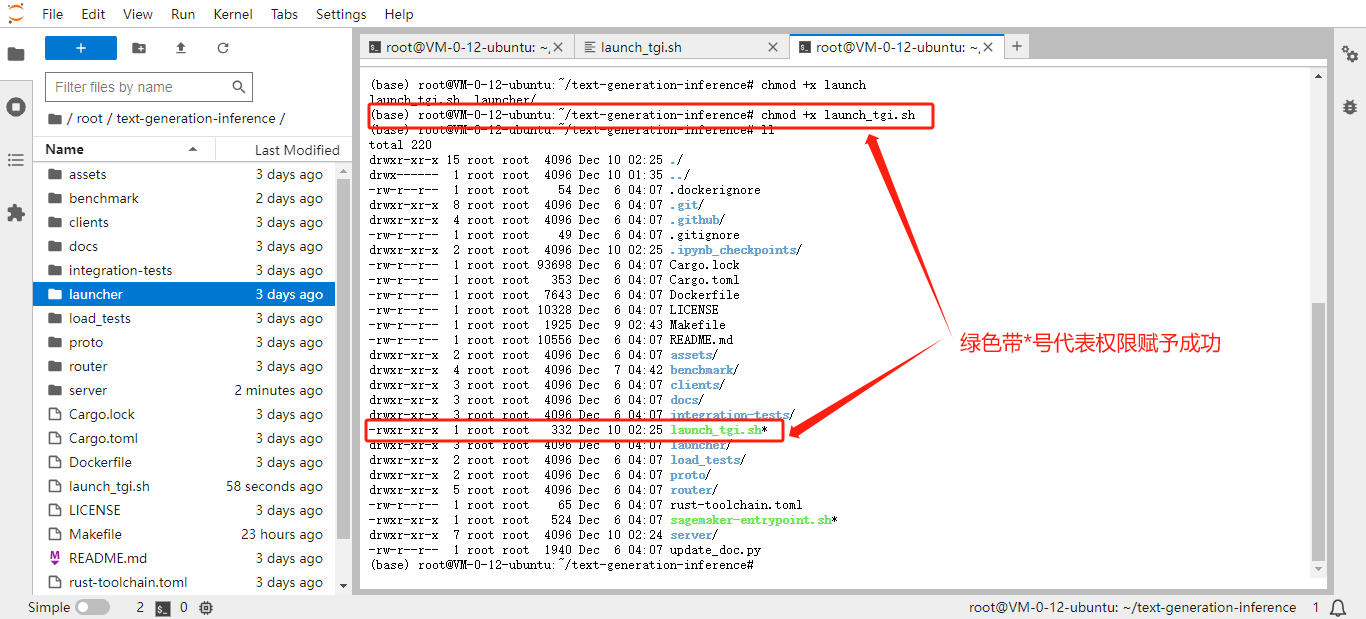Add a new tab with plus button
This screenshot has width=1366, height=619.
pos(1017,46)
